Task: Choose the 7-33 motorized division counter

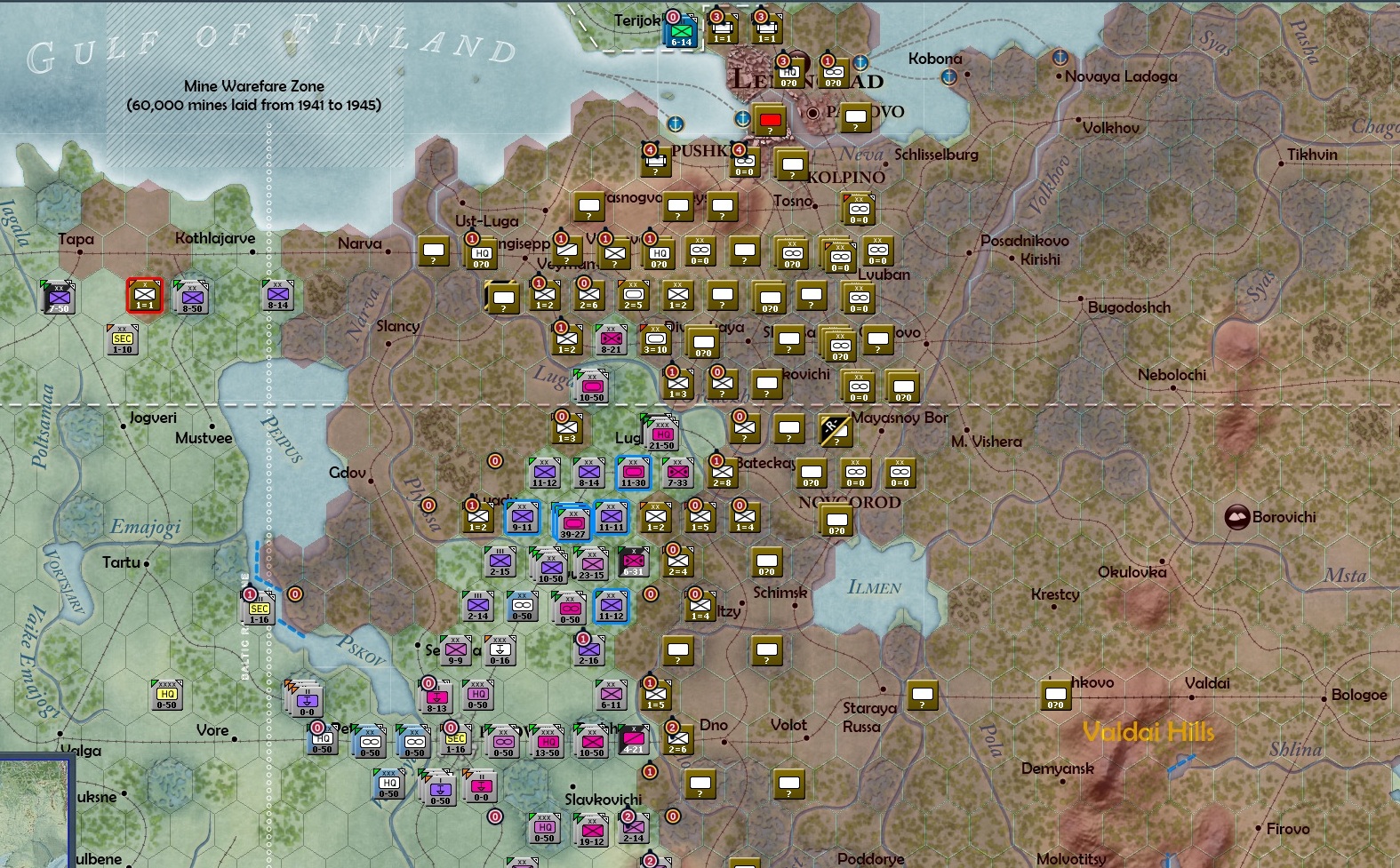Action: pyautogui.click(x=677, y=473)
